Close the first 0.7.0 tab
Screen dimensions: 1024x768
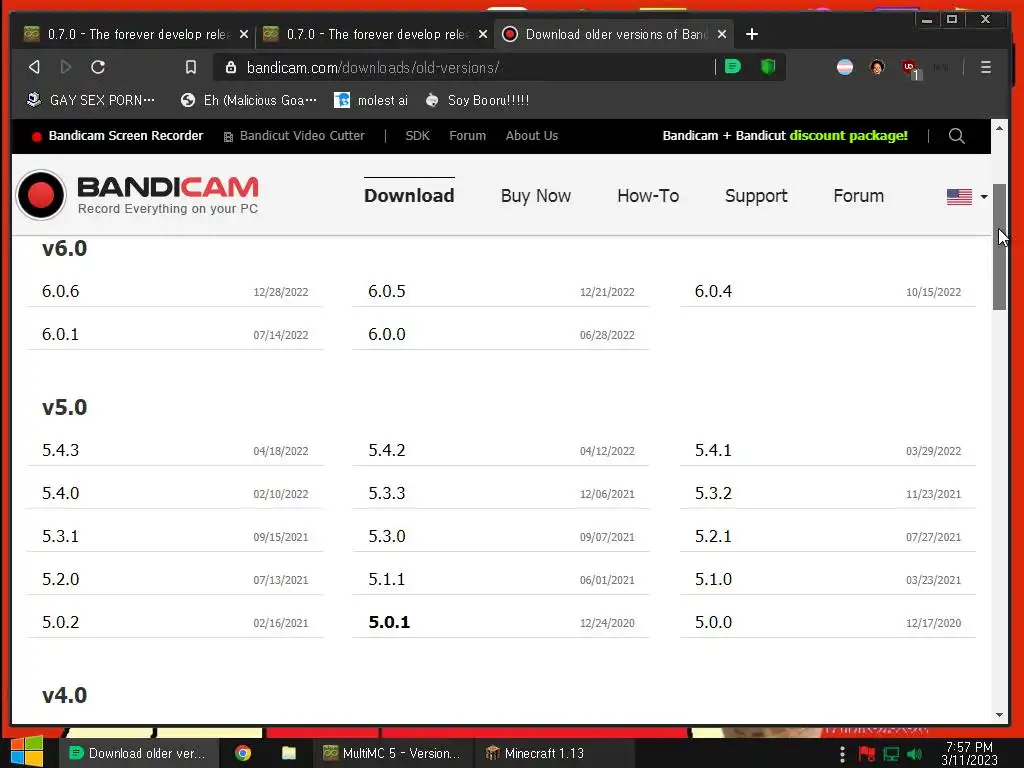click(244, 34)
